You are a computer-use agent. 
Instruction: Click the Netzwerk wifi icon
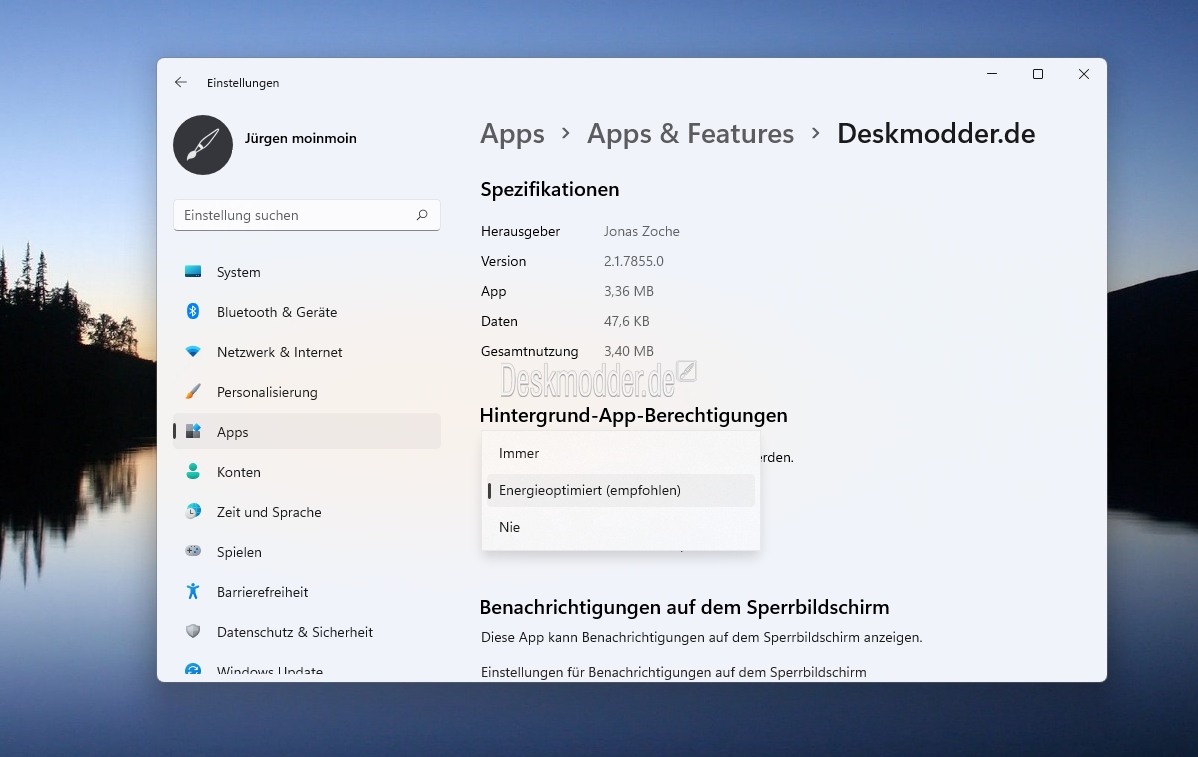(193, 352)
